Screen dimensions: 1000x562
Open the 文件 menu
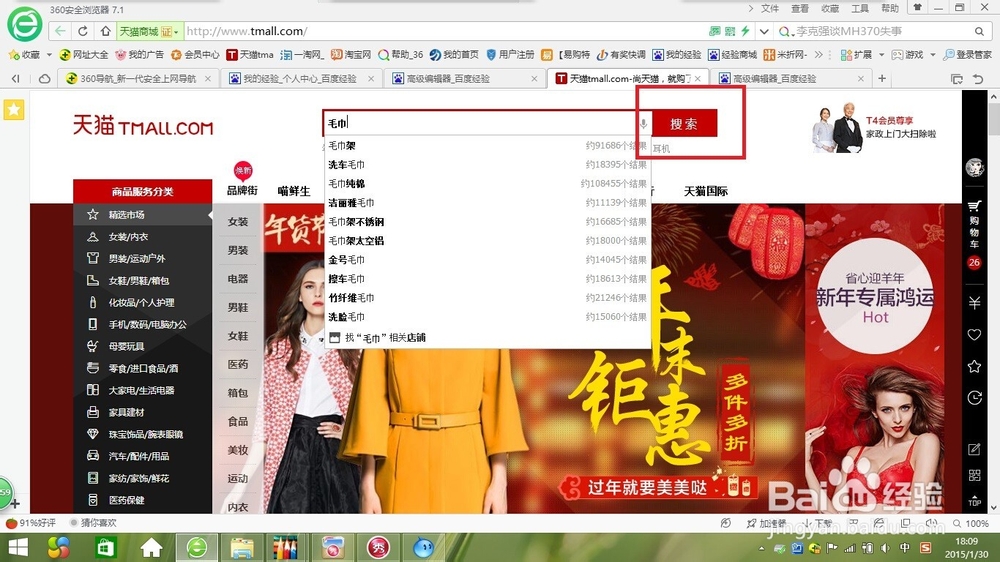click(770, 8)
